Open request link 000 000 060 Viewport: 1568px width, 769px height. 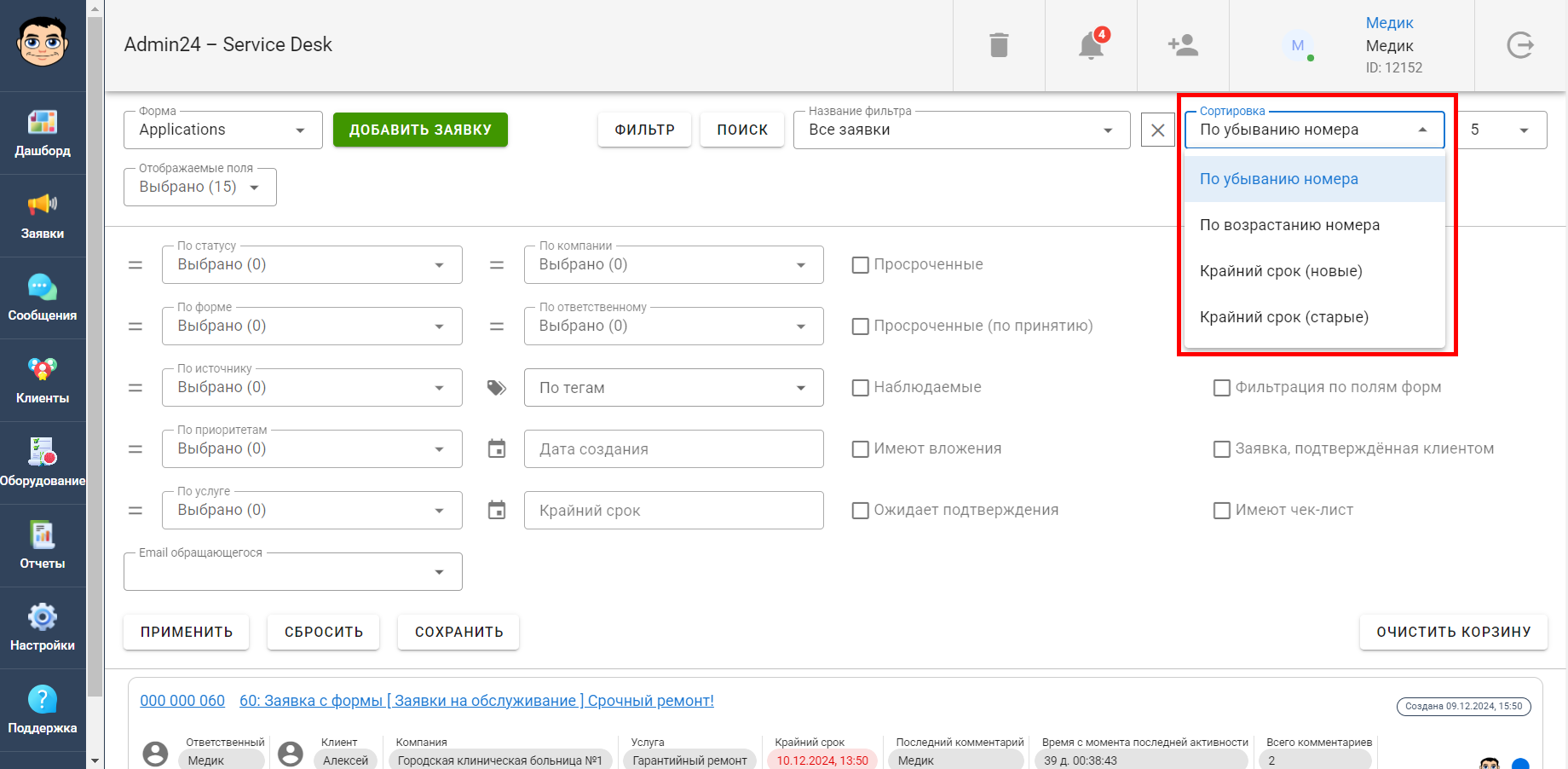(182, 701)
